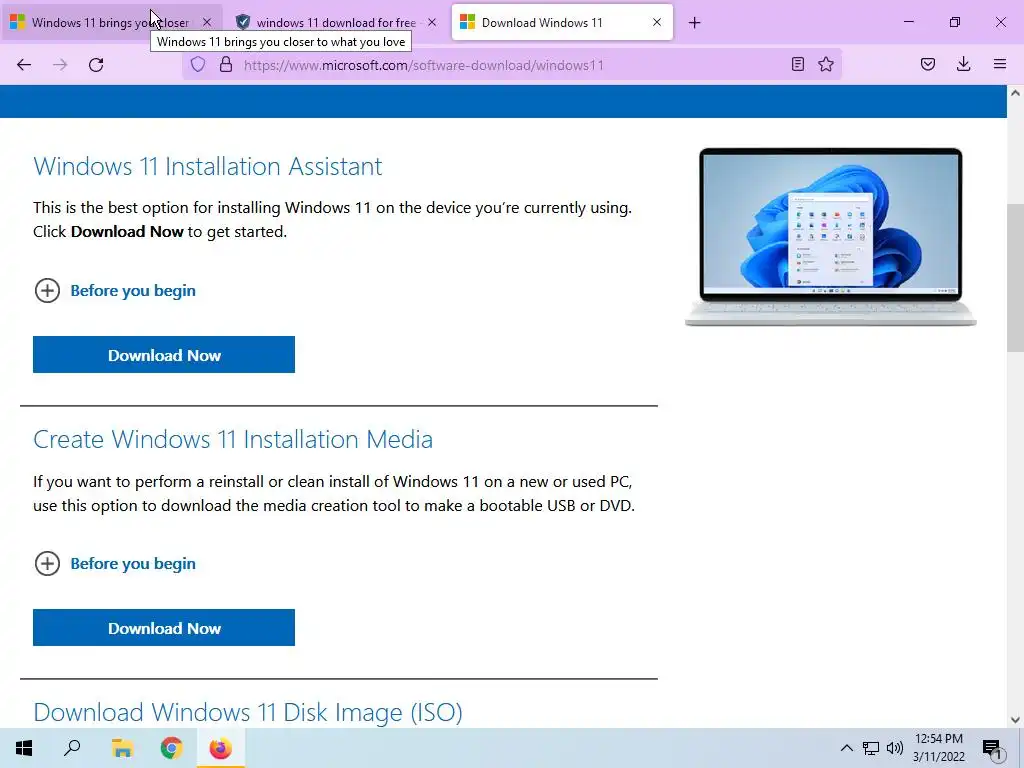Toggle reader view icon
This screenshot has height=768, width=1024.
click(x=797, y=64)
